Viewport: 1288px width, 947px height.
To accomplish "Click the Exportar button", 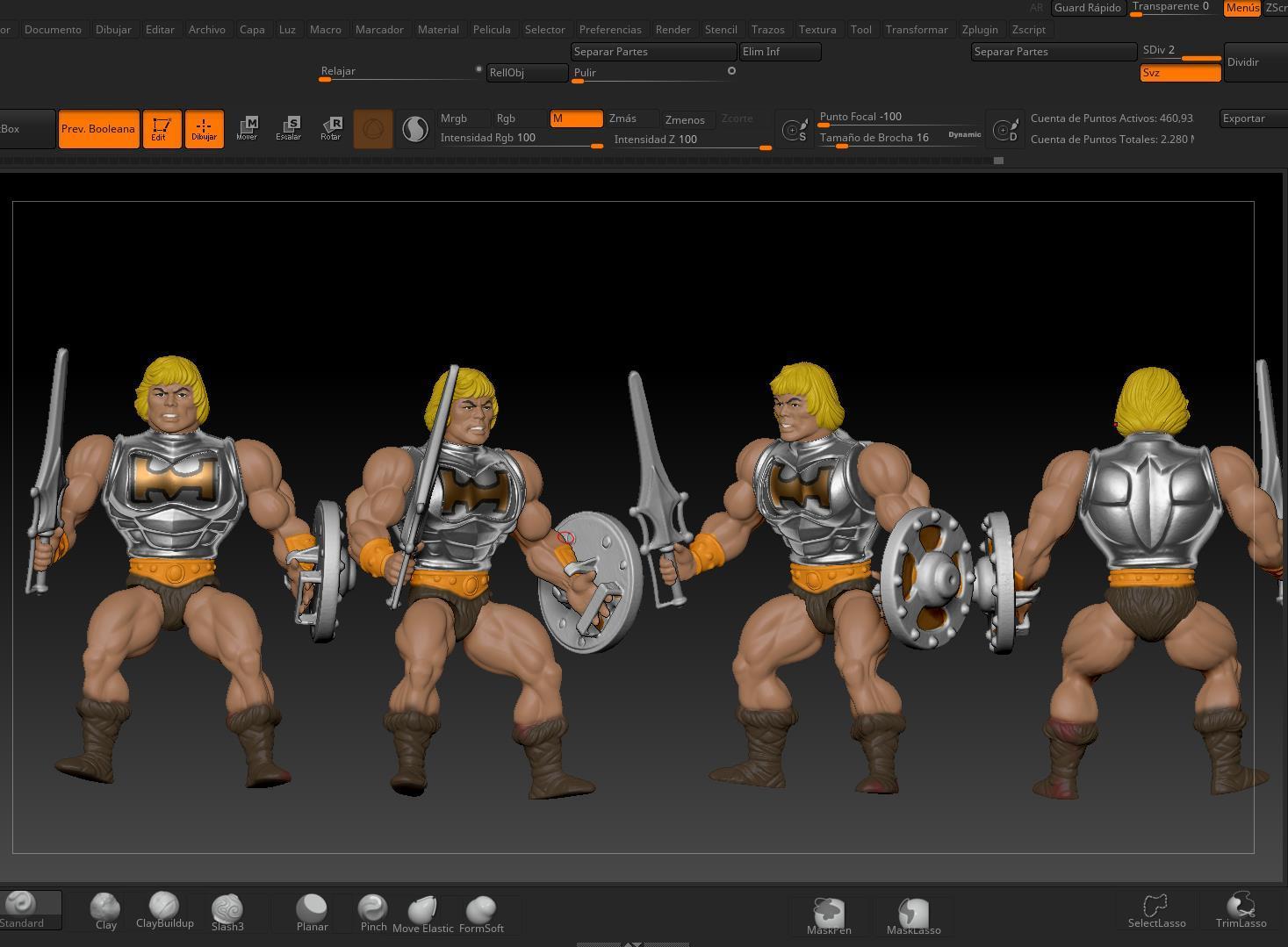I will [x=1254, y=118].
